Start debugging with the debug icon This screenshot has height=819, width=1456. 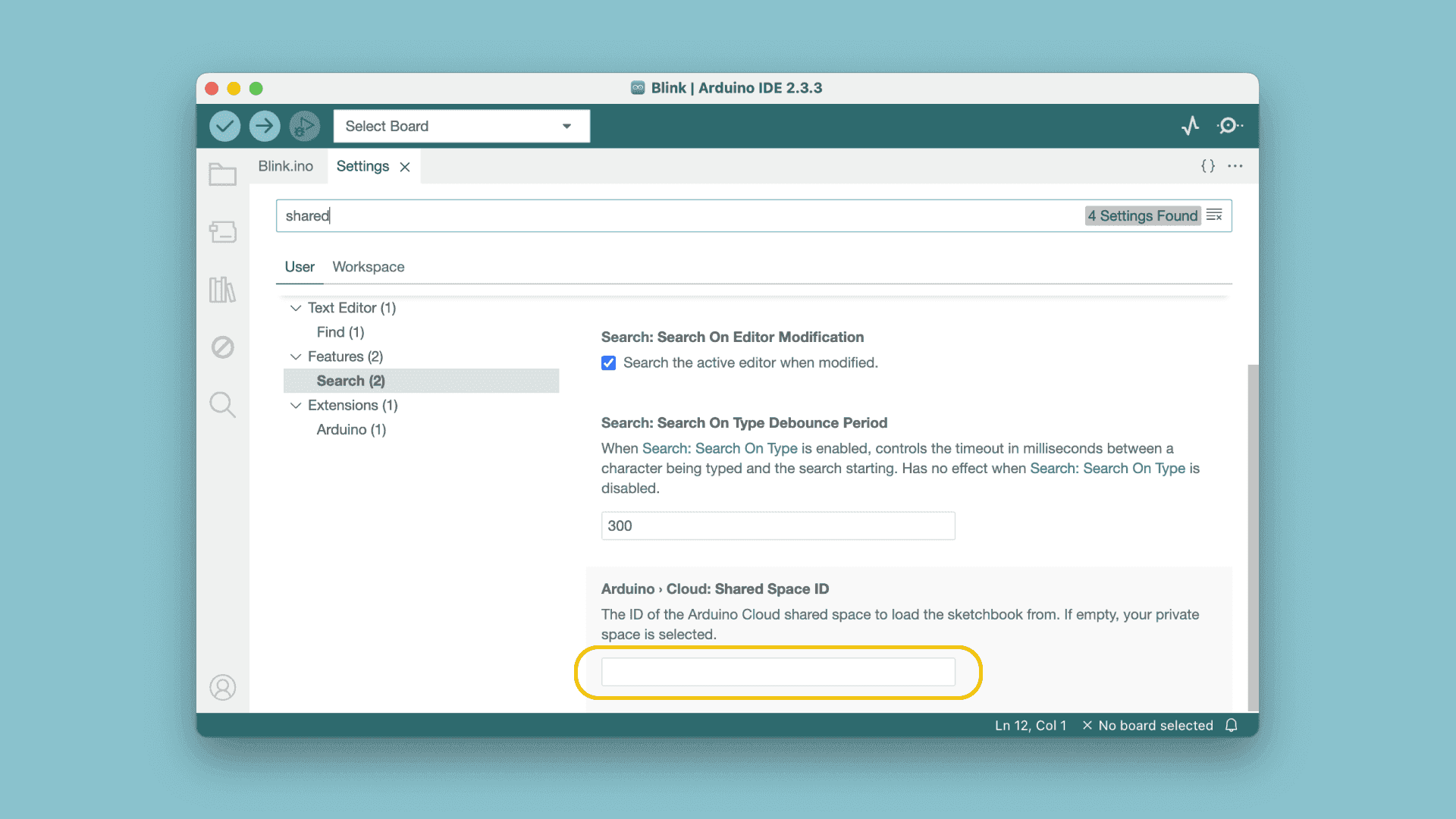(304, 126)
